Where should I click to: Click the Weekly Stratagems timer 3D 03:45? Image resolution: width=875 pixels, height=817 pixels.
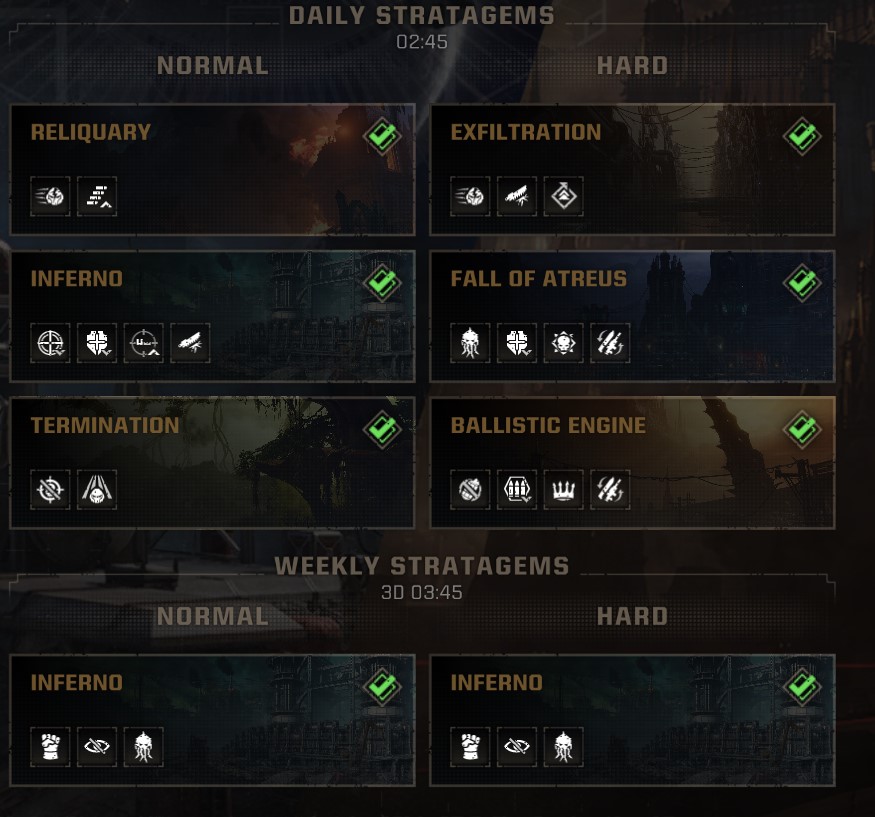click(421, 592)
